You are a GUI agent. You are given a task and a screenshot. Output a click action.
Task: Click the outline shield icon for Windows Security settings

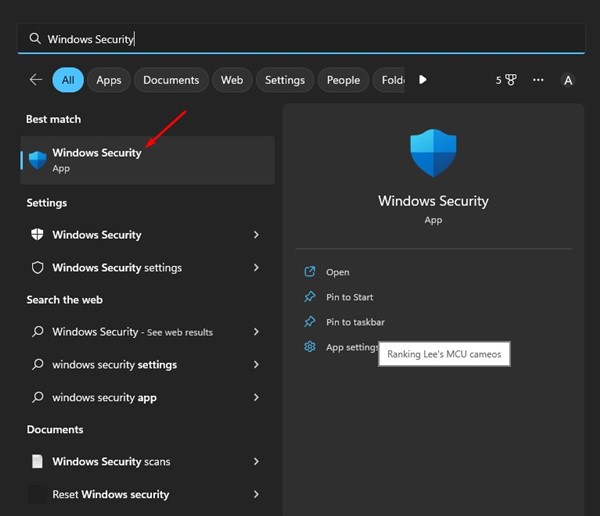pyautogui.click(x=38, y=268)
